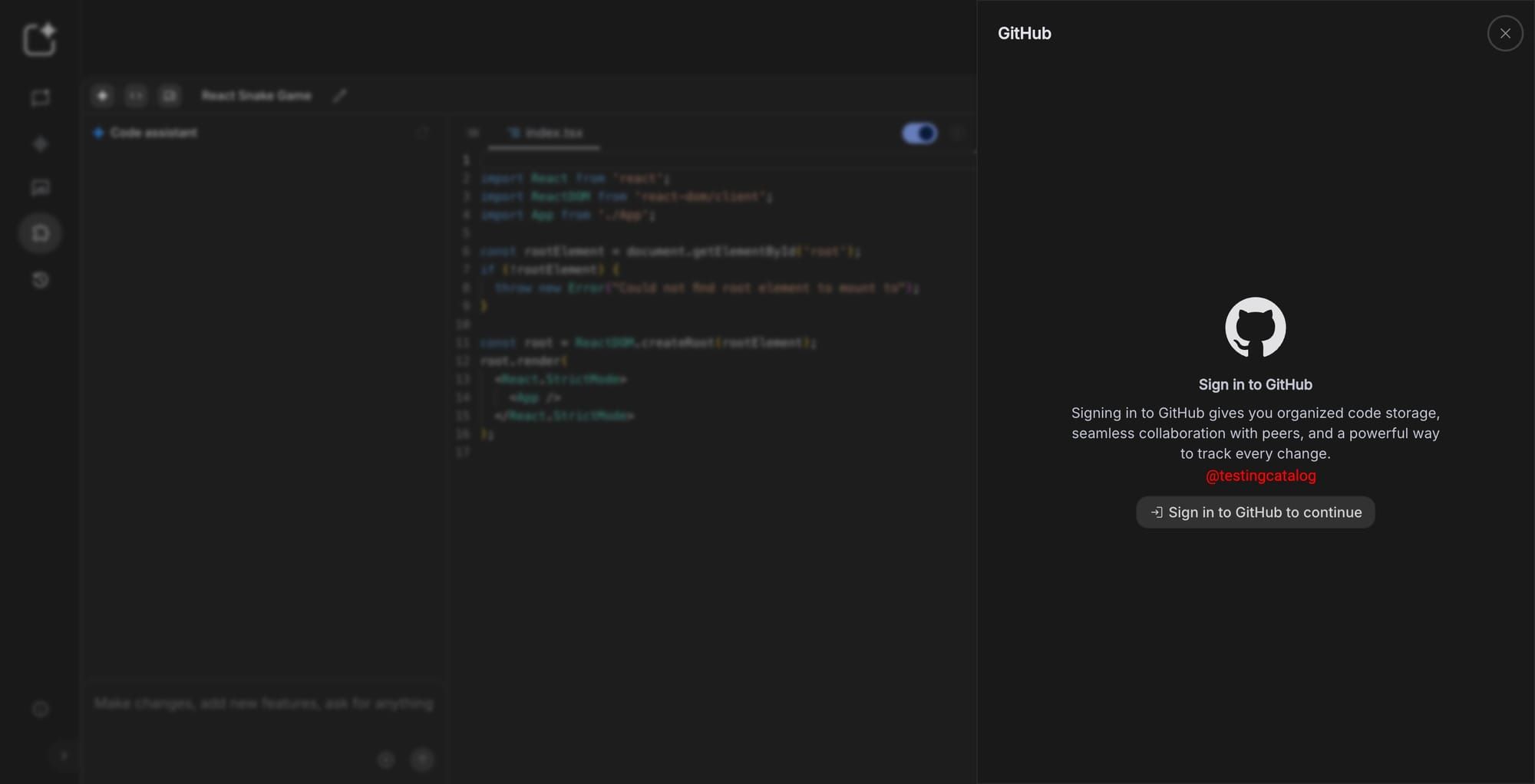This screenshot has width=1535, height=784.
Task: Click the send icon in the chat box
Action: [x=421, y=759]
